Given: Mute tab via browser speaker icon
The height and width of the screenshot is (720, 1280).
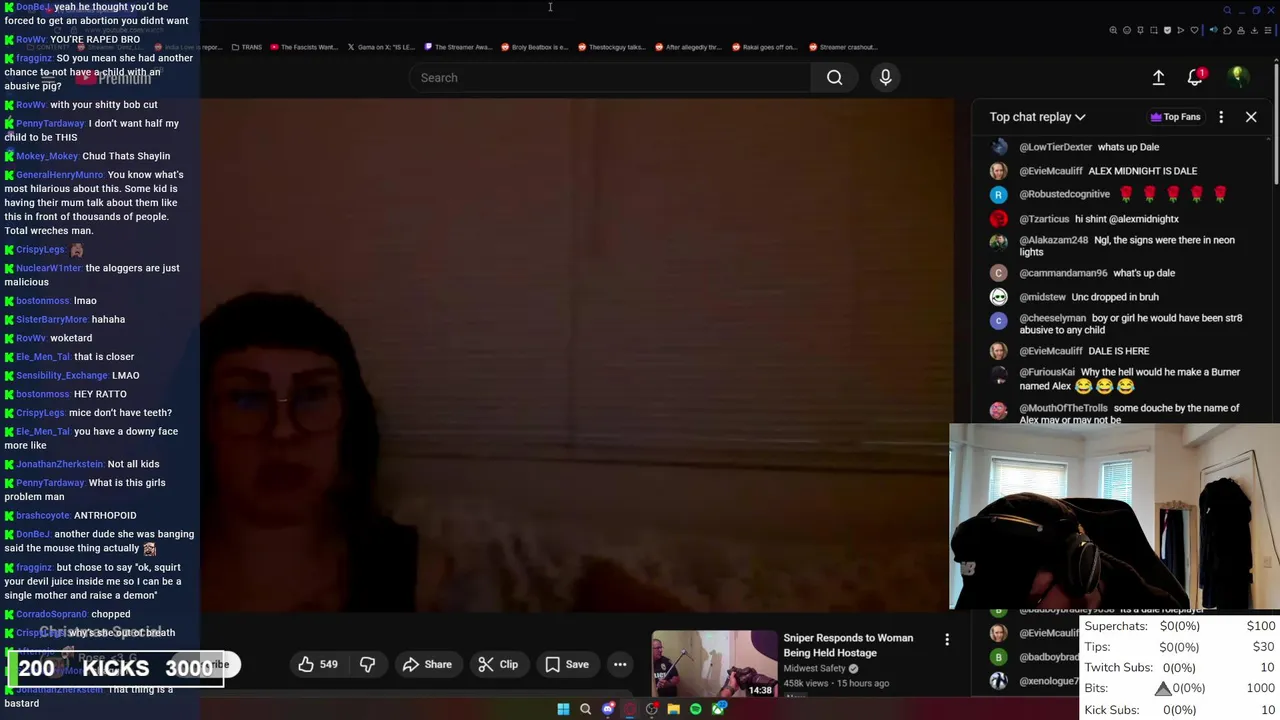Looking at the screenshot, I should [x=1214, y=30].
